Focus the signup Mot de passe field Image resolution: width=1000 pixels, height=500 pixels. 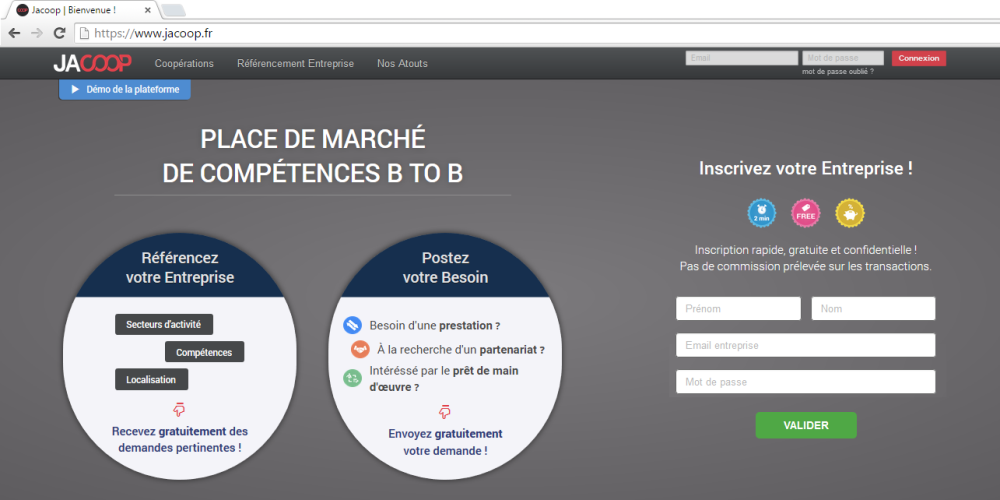[805, 382]
